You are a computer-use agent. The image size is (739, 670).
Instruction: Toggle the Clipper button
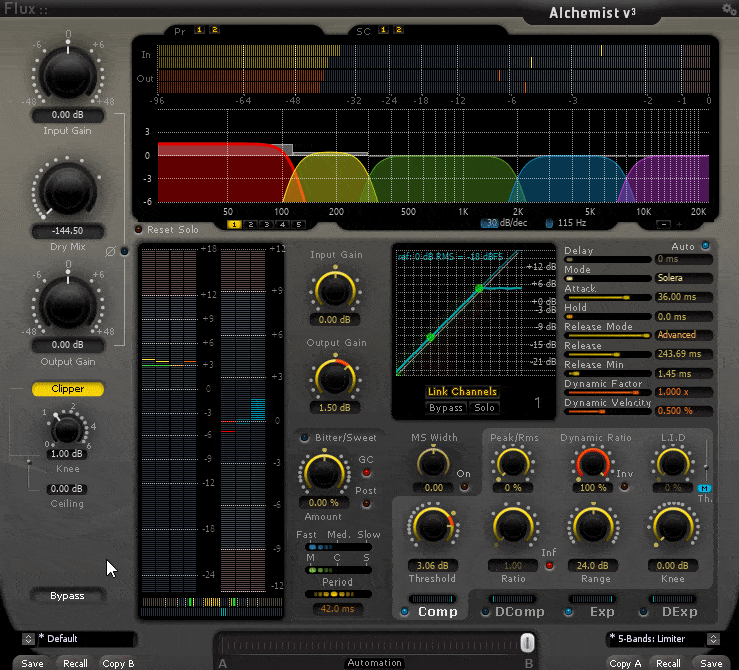[68, 388]
